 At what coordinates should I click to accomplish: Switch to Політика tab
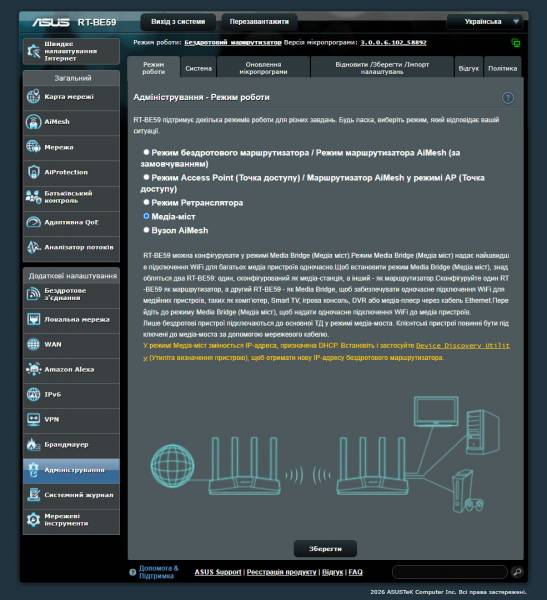click(x=503, y=68)
